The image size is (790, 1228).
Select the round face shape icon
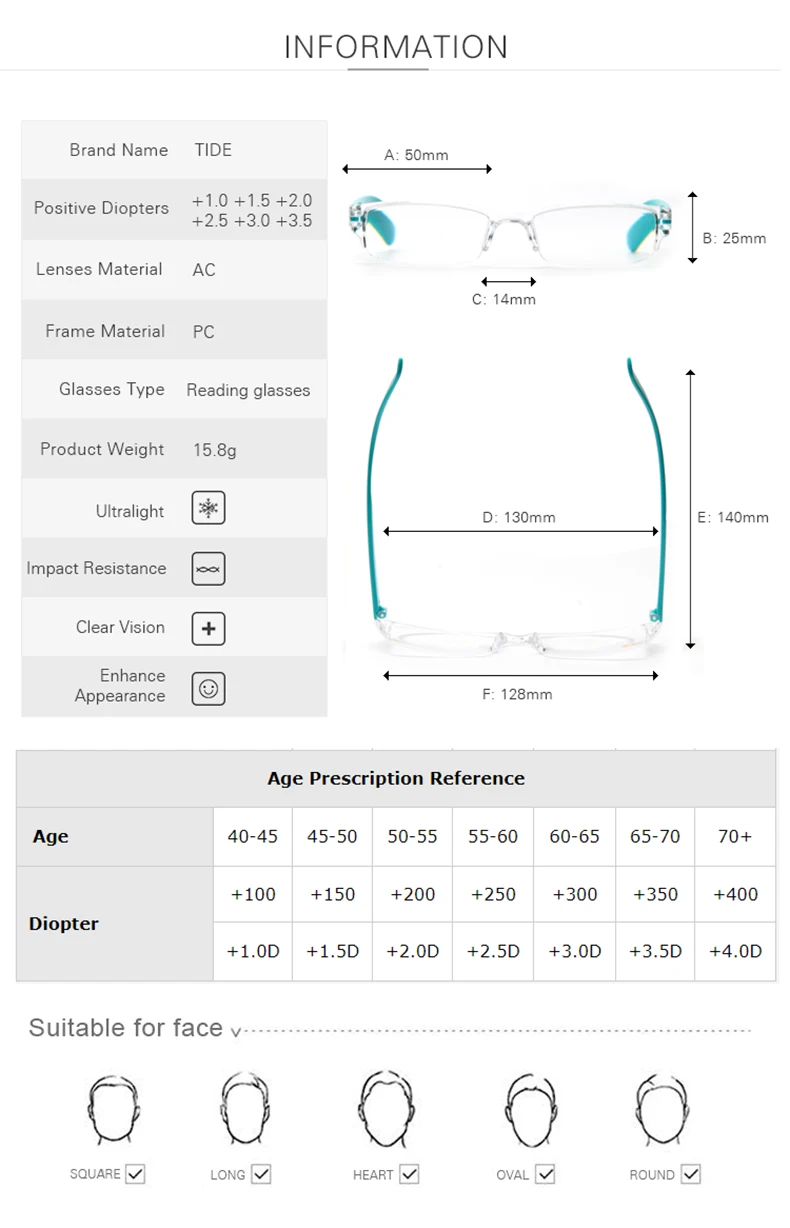[661, 1110]
